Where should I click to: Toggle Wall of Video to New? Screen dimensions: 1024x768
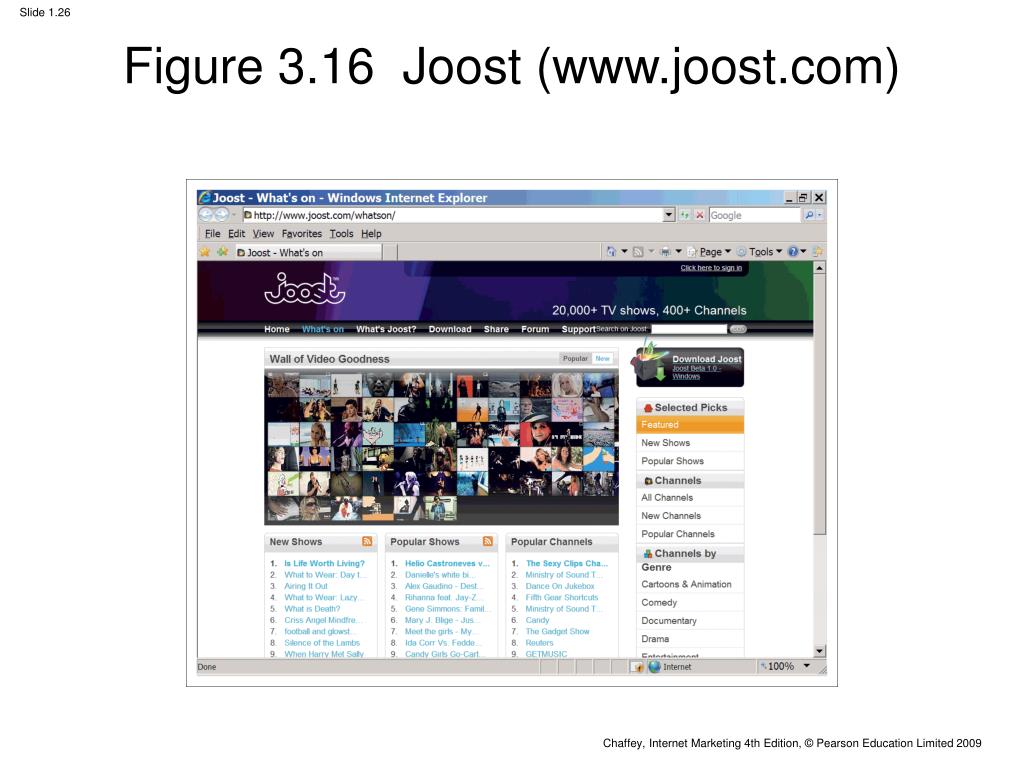tap(602, 359)
